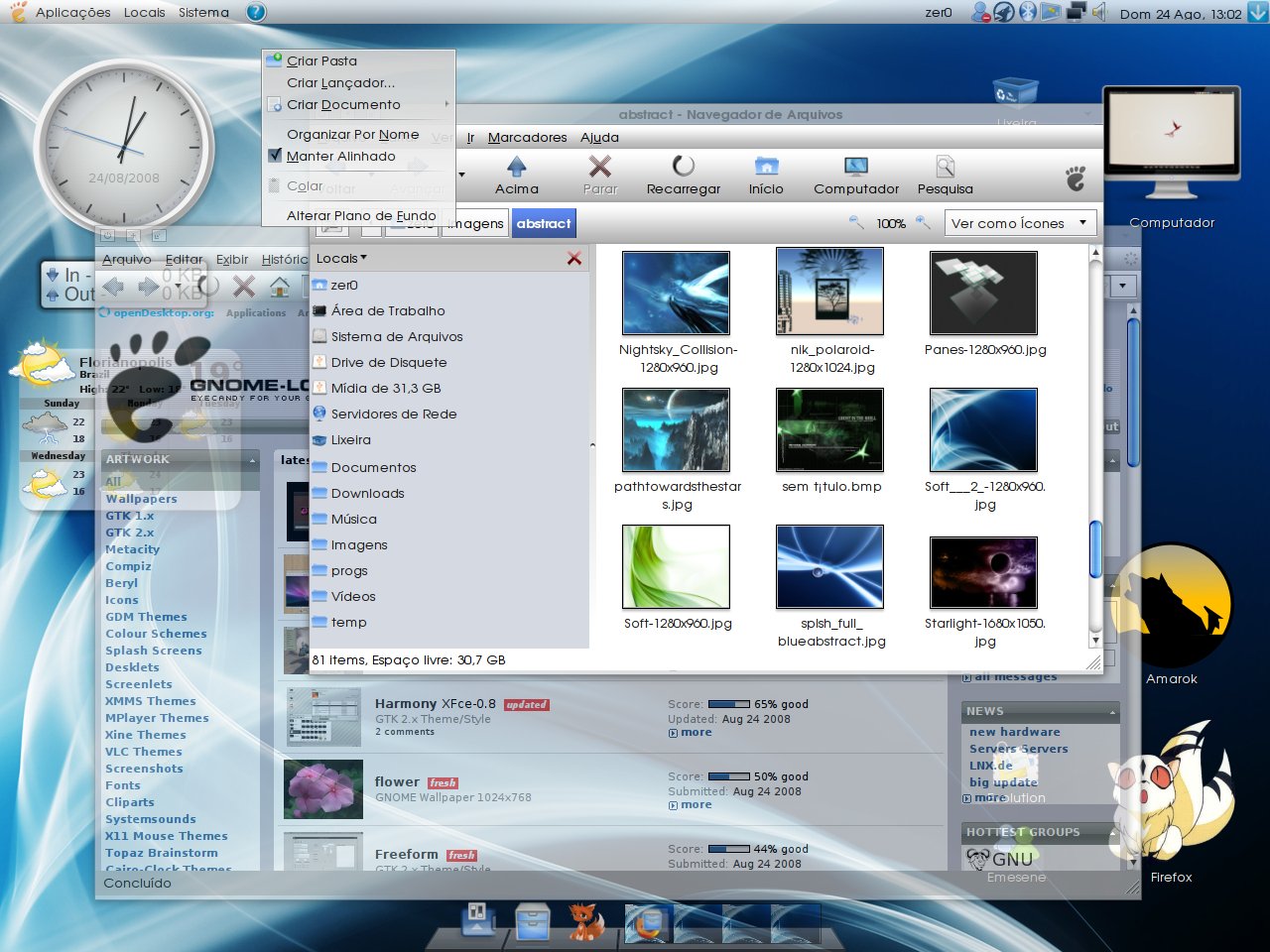
Task: Open the Marcadores menu
Action: [527, 137]
